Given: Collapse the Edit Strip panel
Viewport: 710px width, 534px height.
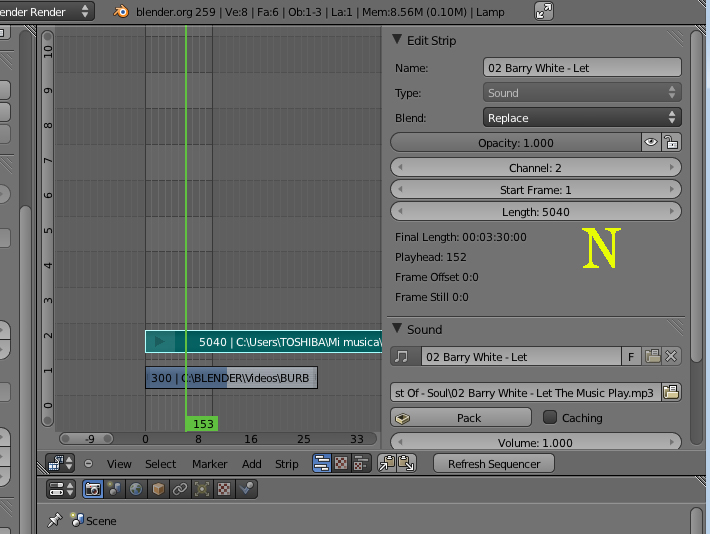Looking at the screenshot, I should 397,40.
